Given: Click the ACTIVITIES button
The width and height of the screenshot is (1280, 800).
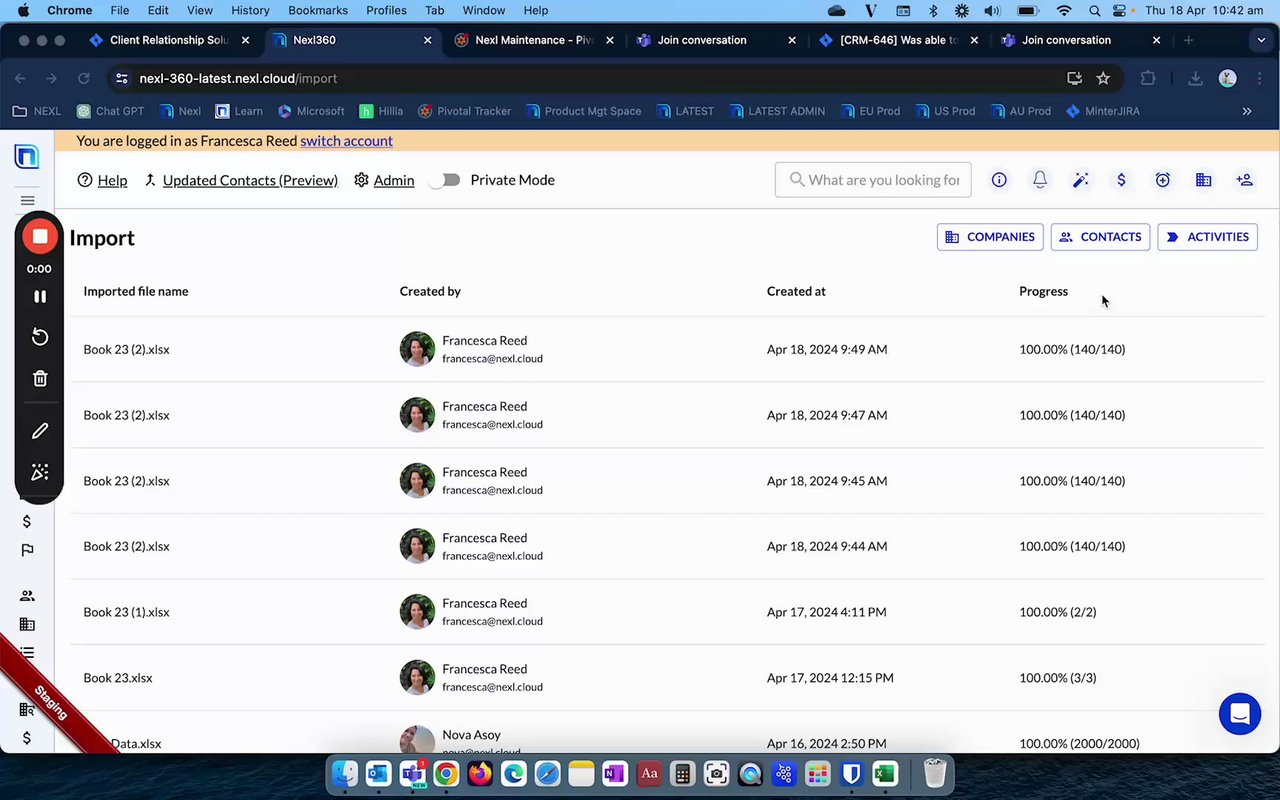Looking at the screenshot, I should pos(1207,237).
